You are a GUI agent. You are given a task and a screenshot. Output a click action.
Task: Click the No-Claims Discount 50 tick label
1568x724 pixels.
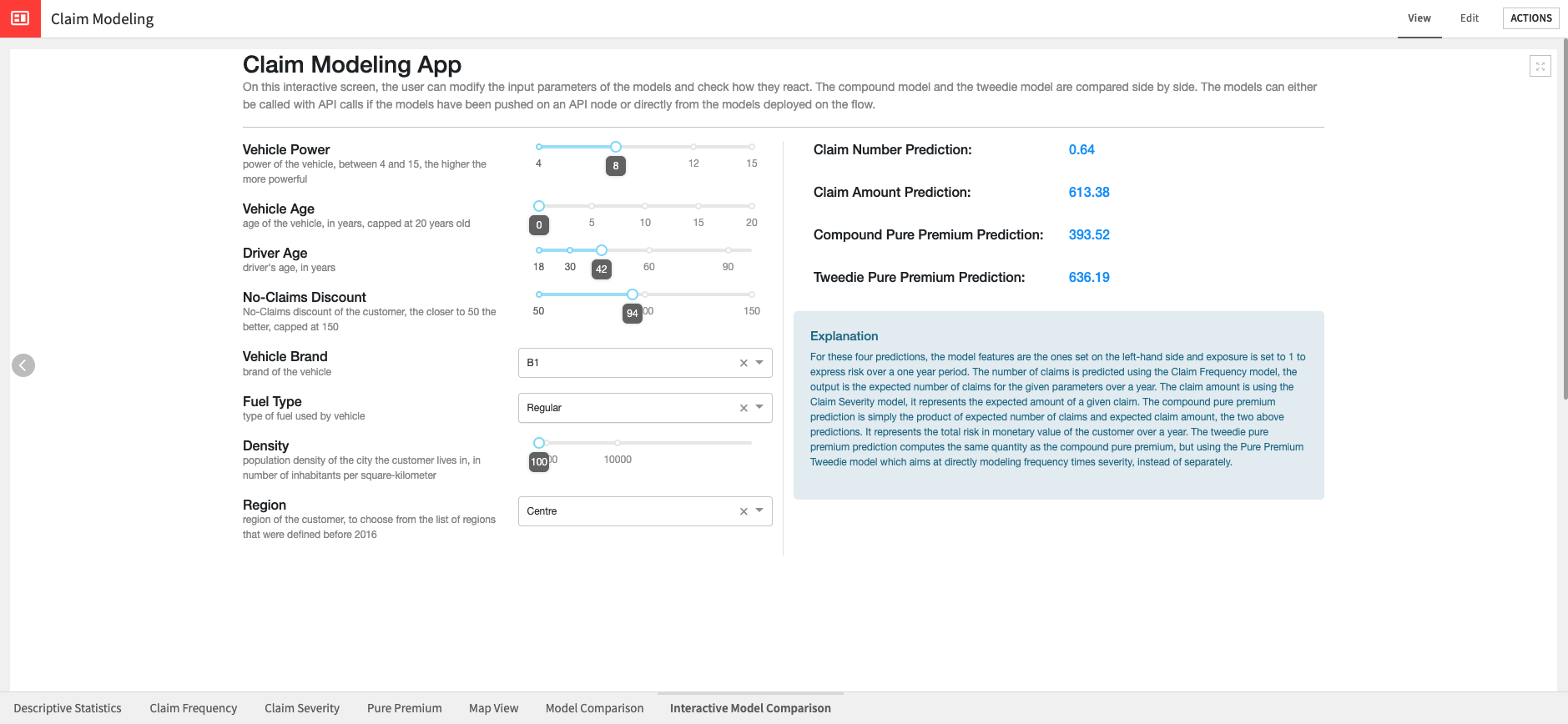click(x=538, y=311)
